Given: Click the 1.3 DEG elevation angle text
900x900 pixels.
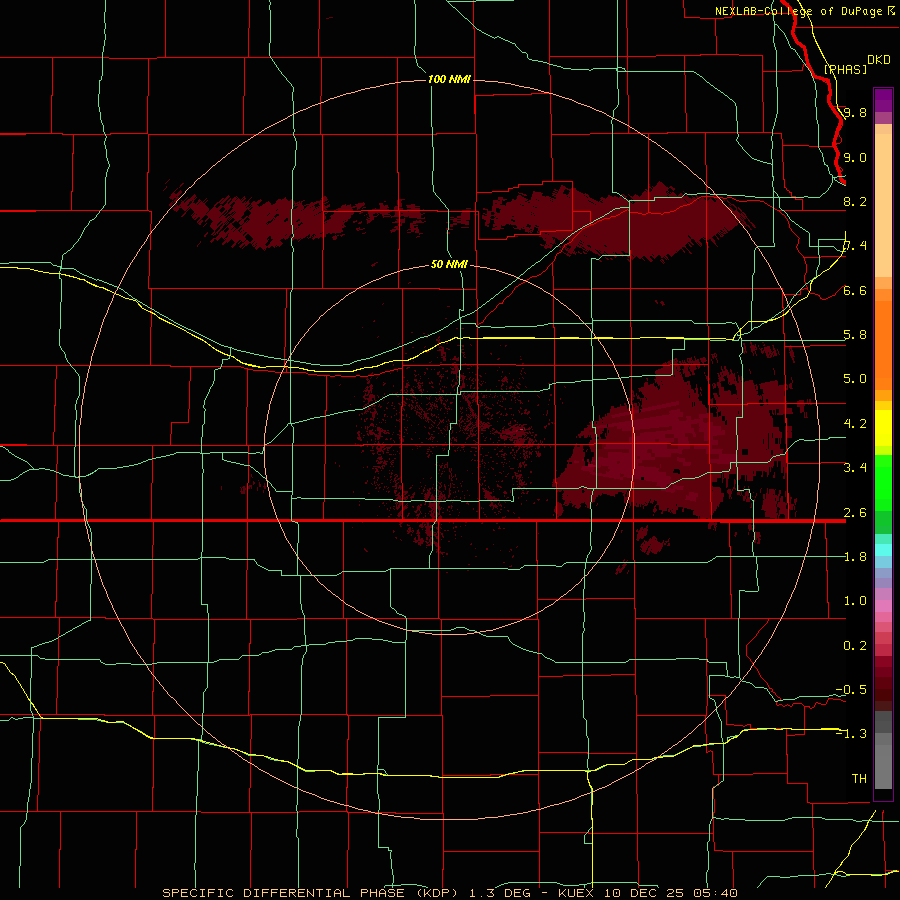Looking at the screenshot, I should (x=501, y=893).
